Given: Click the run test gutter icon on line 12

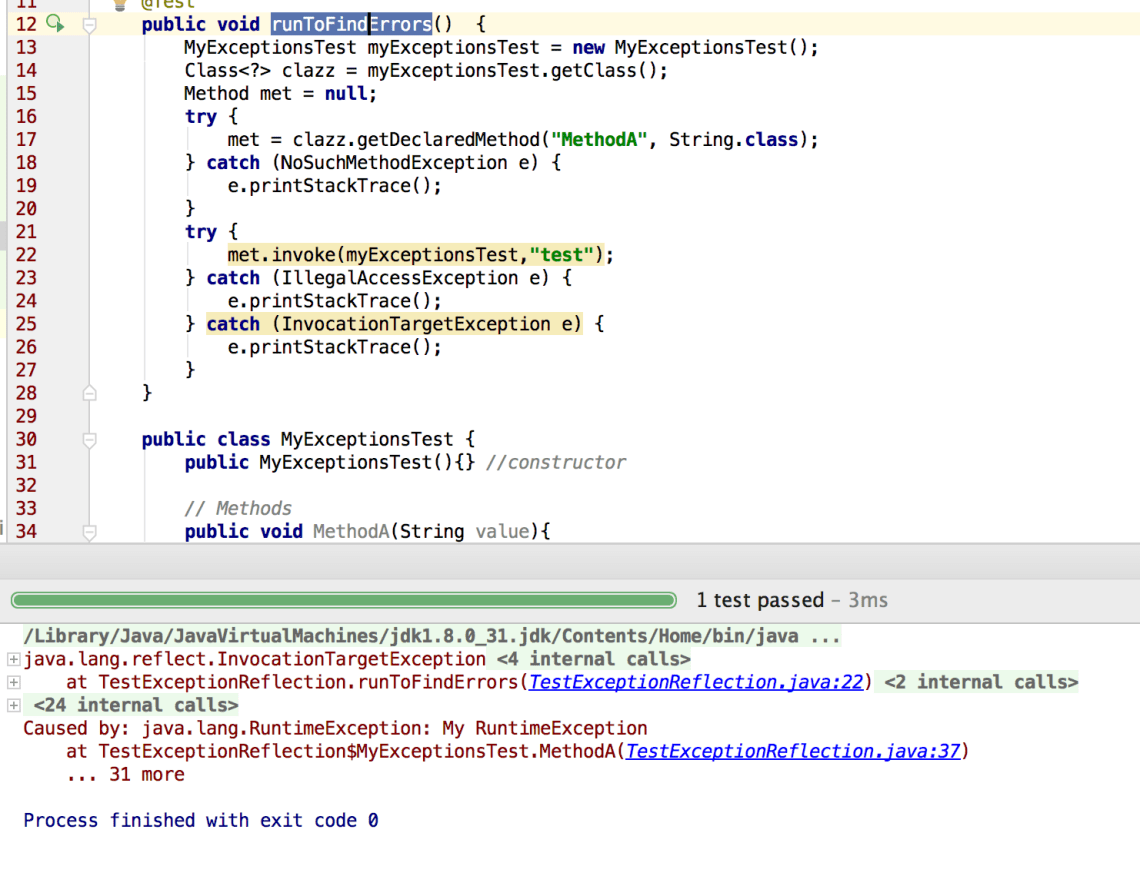Looking at the screenshot, I should 54,24.
